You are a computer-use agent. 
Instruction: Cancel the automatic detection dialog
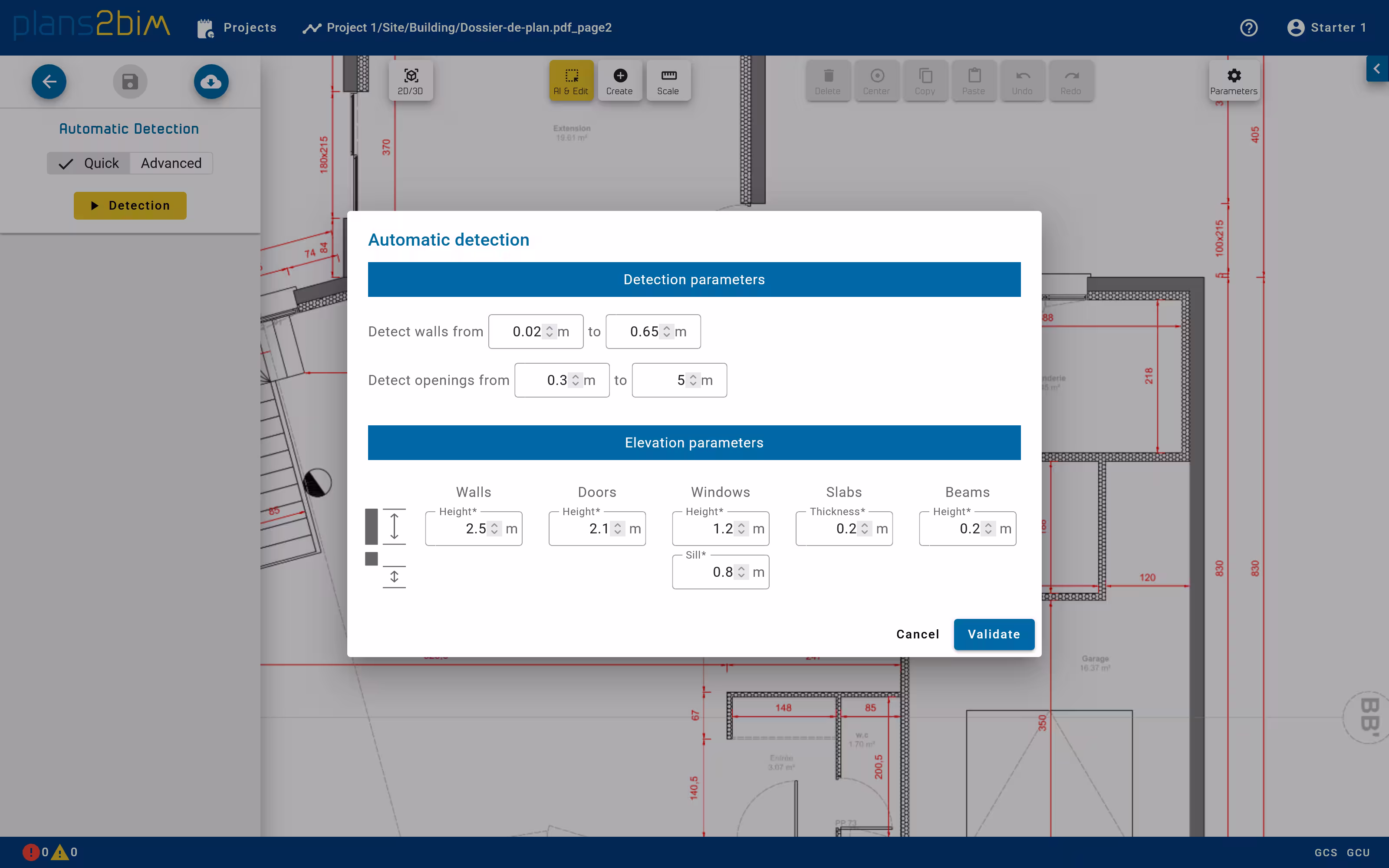click(x=917, y=634)
